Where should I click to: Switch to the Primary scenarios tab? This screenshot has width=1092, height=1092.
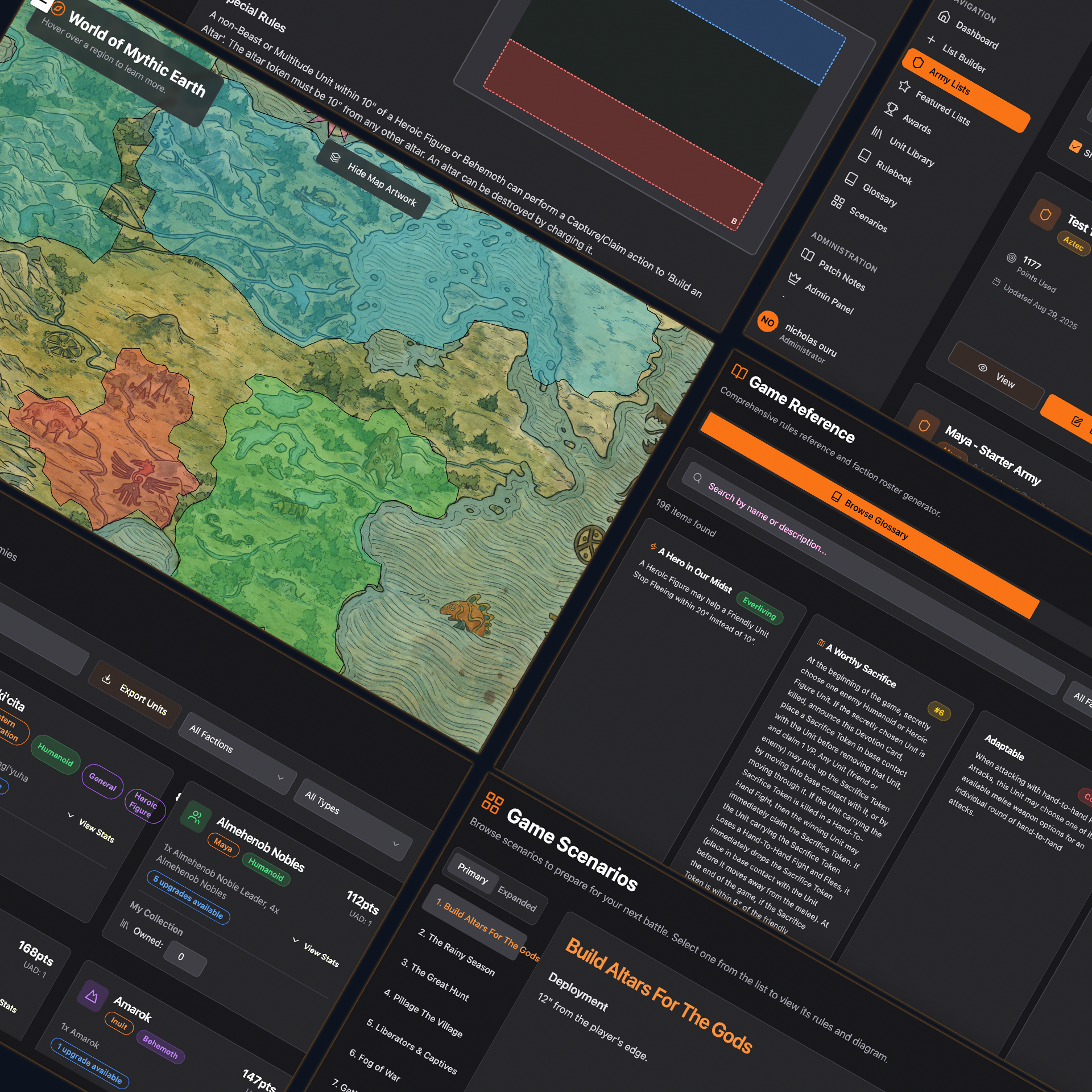(473, 873)
